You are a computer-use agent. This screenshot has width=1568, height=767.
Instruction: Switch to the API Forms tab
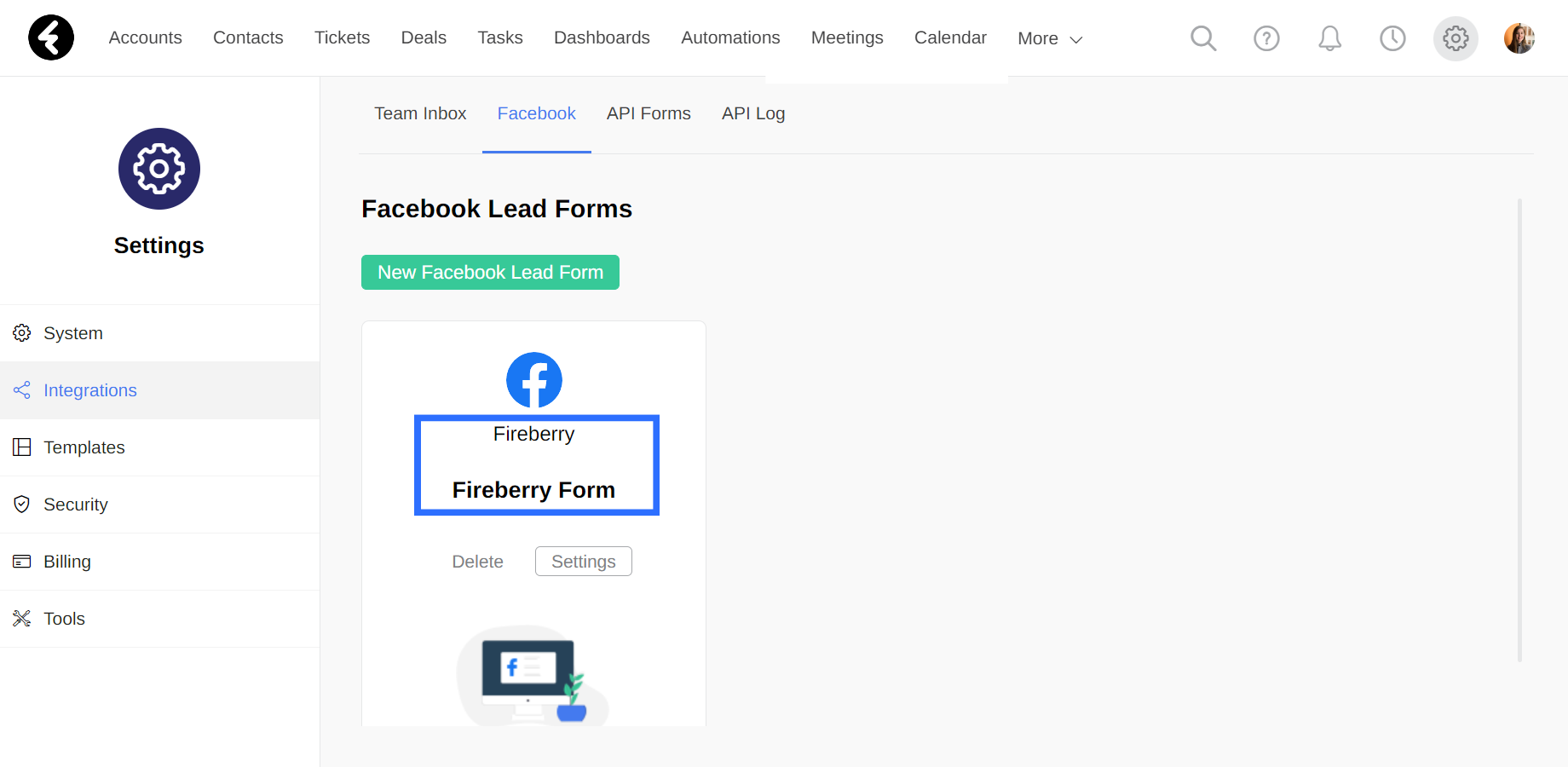(649, 113)
